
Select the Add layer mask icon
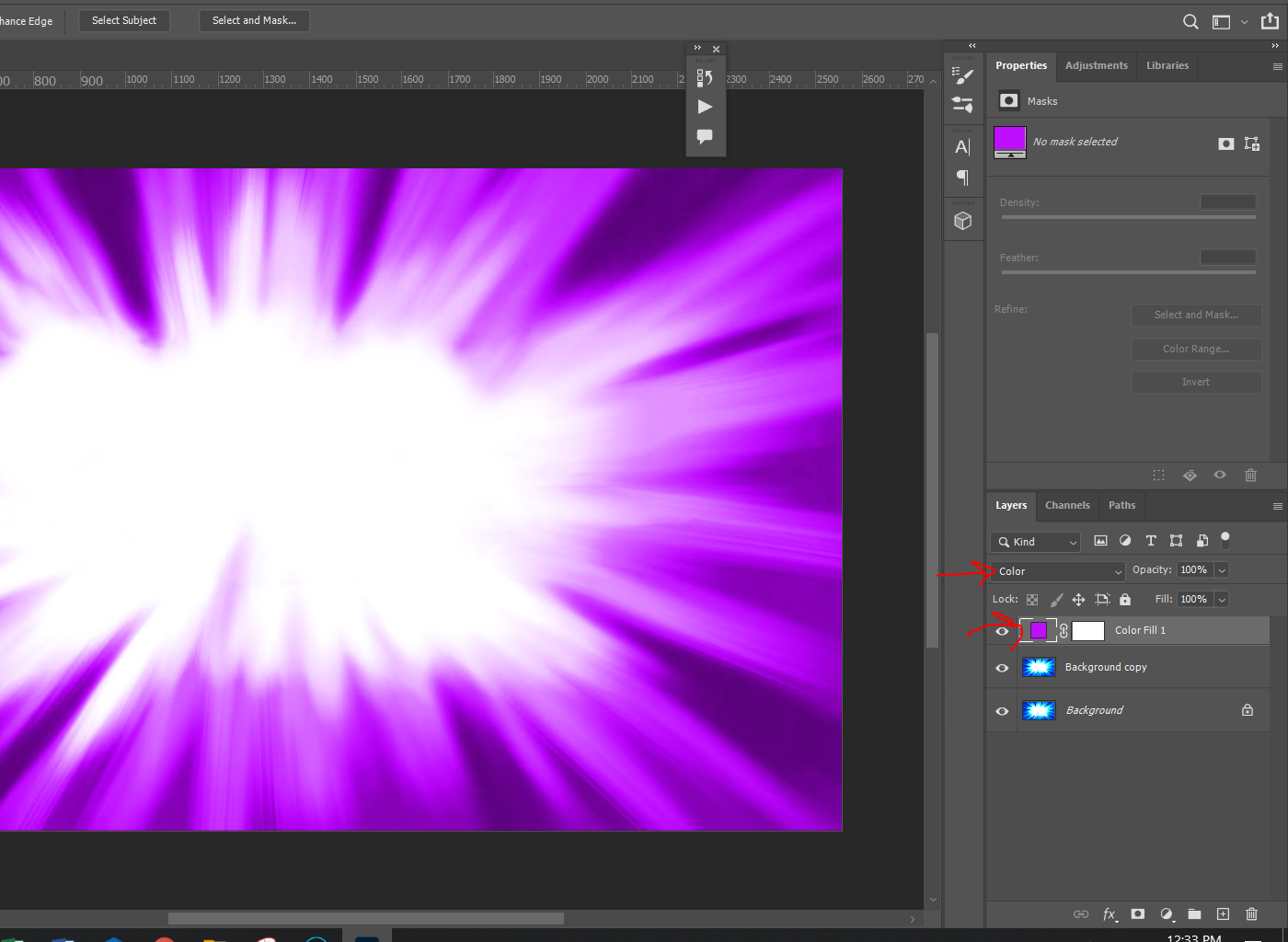pos(1137,913)
